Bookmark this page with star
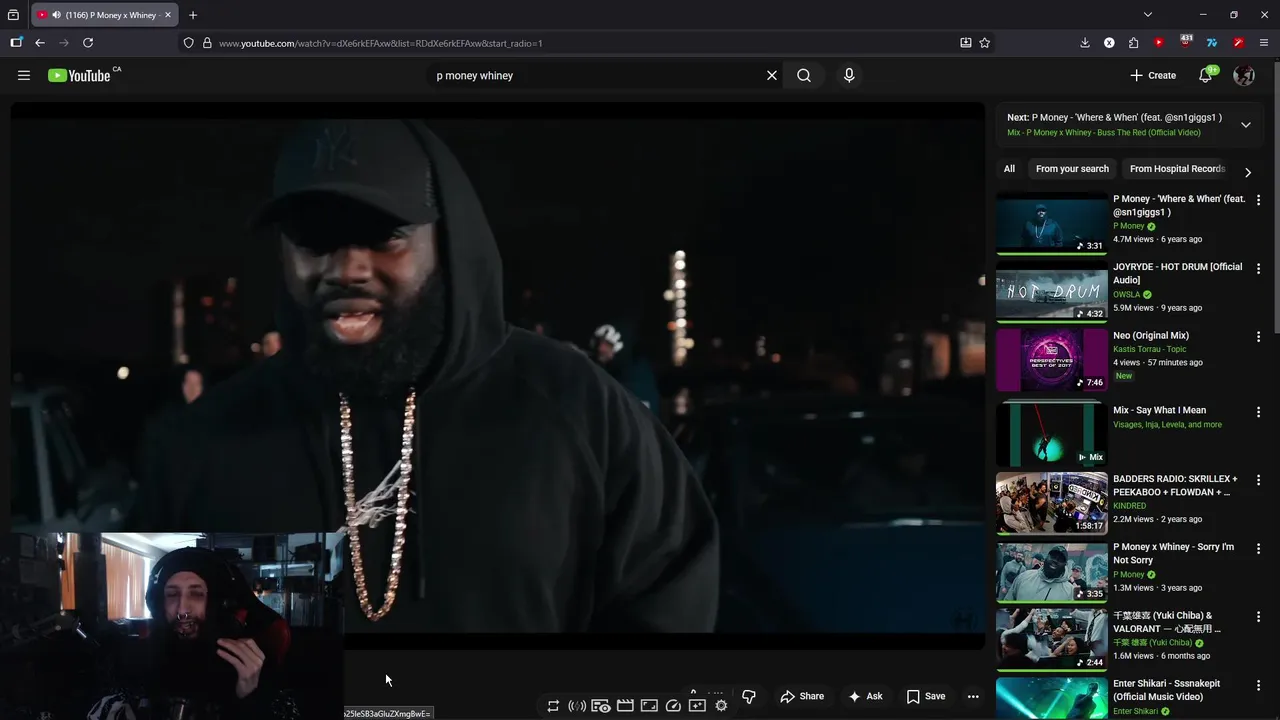Viewport: 1280px width, 720px height. coord(985,43)
